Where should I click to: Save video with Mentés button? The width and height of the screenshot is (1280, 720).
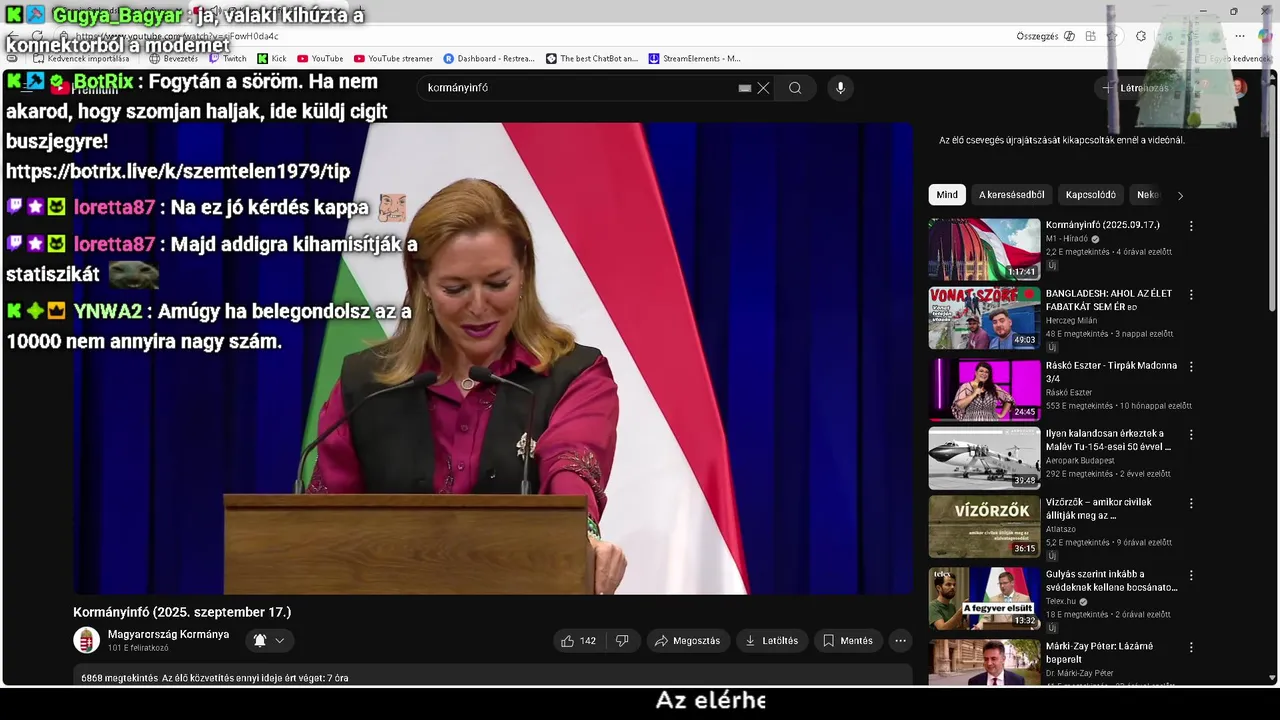847,641
